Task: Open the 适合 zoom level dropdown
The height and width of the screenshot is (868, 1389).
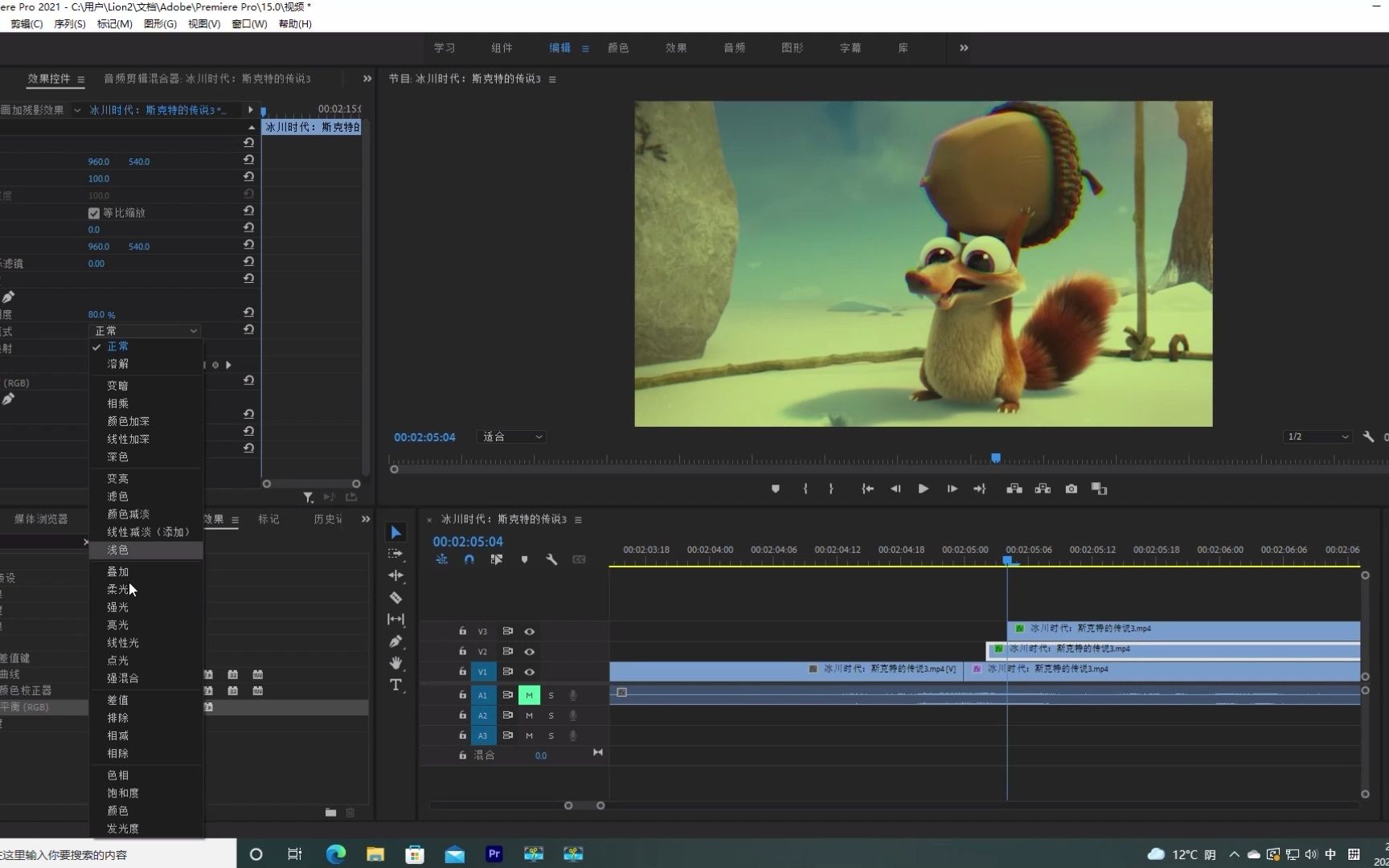Action: click(513, 437)
